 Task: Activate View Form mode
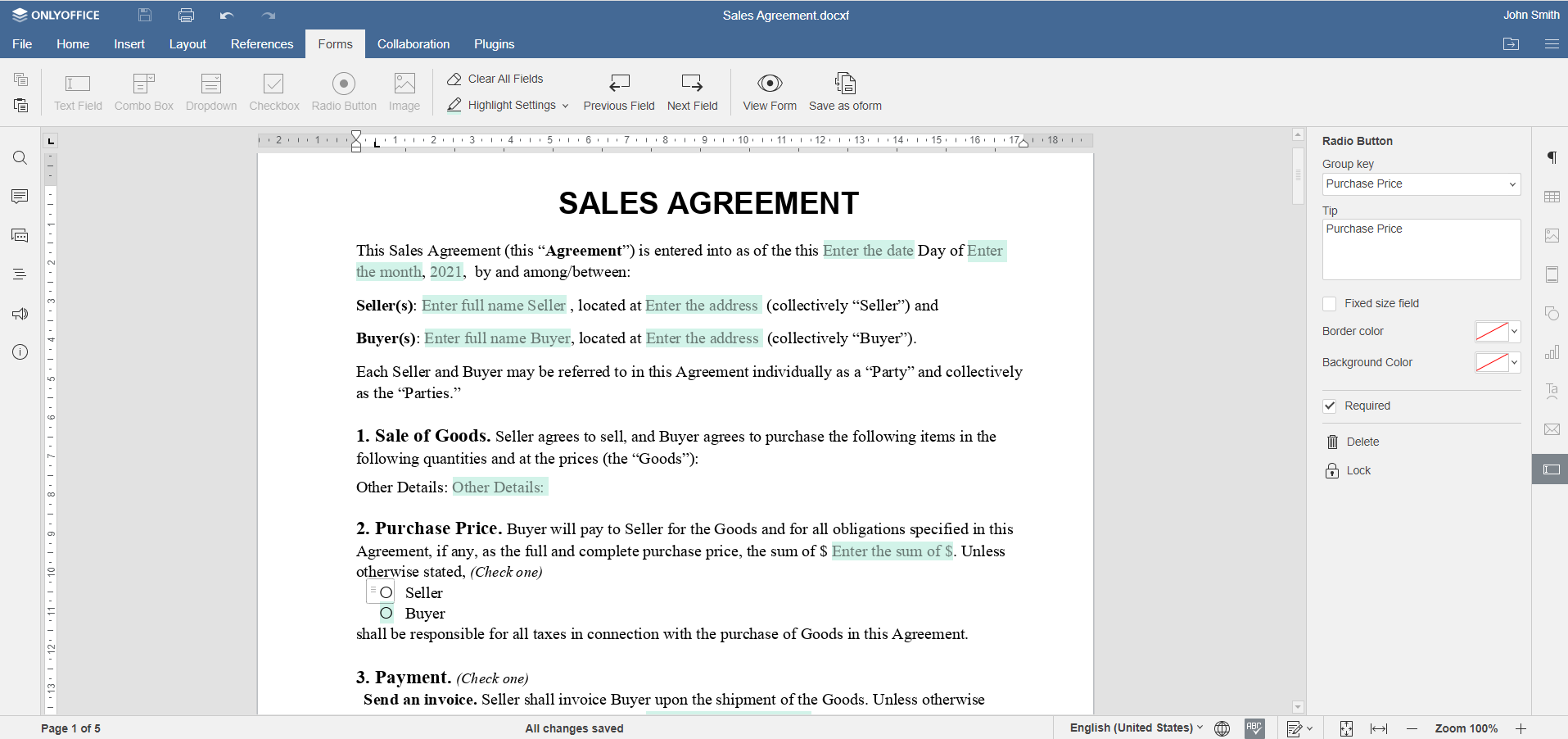769,92
